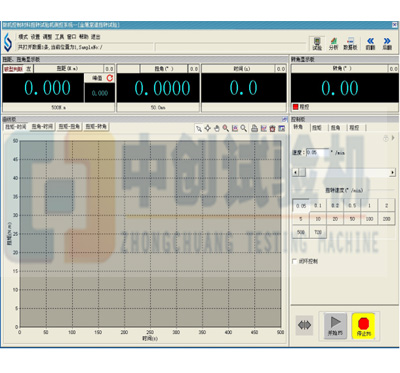Expand the small right arrow in control panel
400x373 pixels.
point(393,138)
